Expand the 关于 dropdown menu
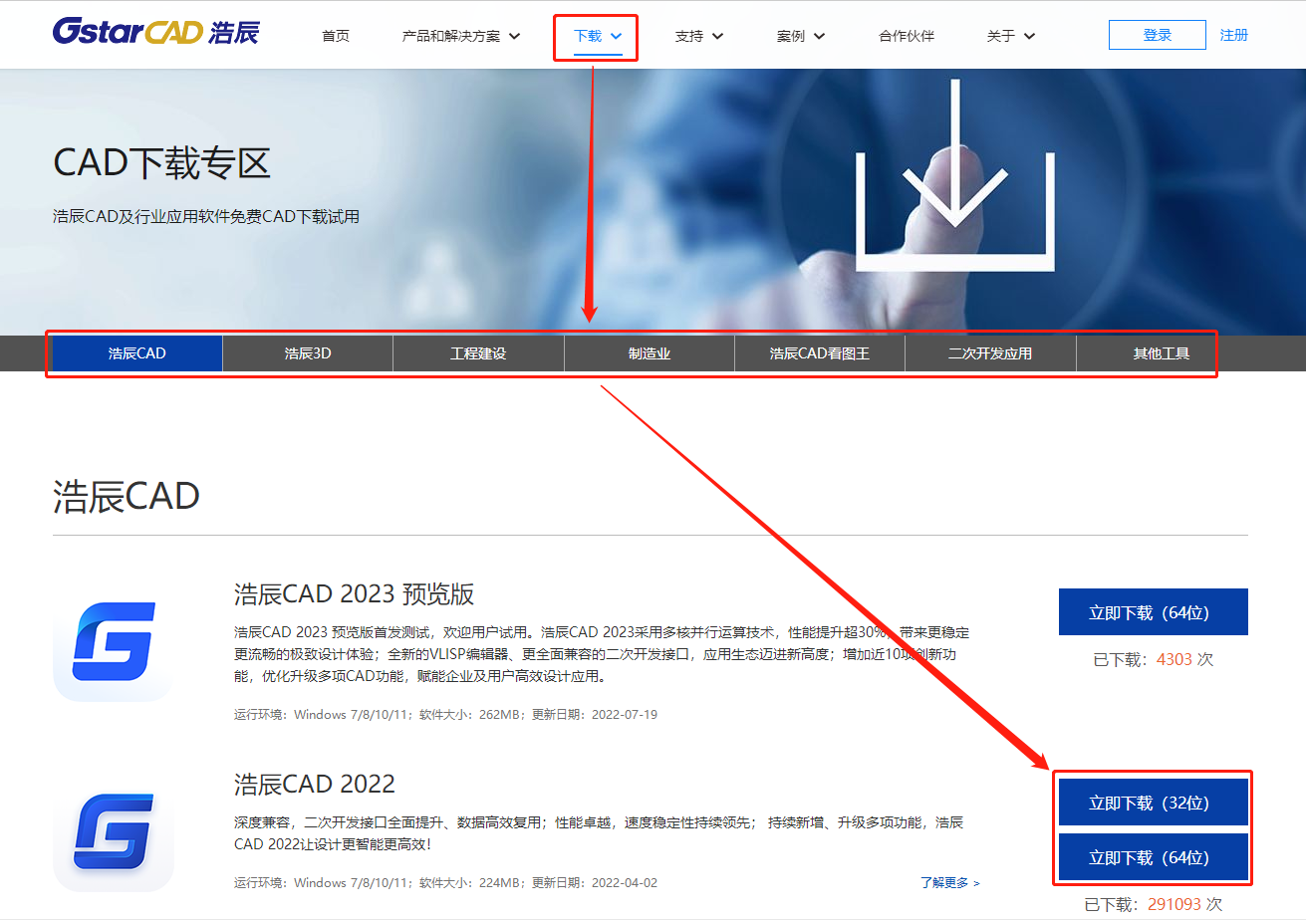This screenshot has height=924, width=1306. point(1010,36)
